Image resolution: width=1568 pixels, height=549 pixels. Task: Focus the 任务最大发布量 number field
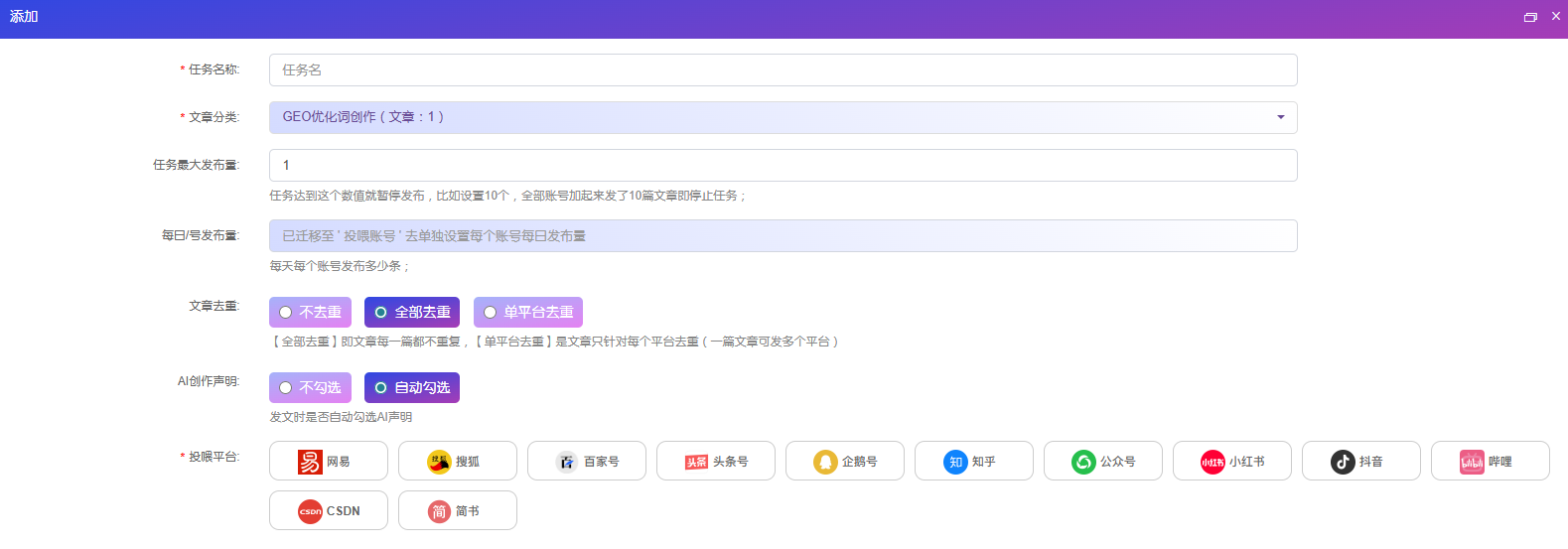tap(783, 166)
